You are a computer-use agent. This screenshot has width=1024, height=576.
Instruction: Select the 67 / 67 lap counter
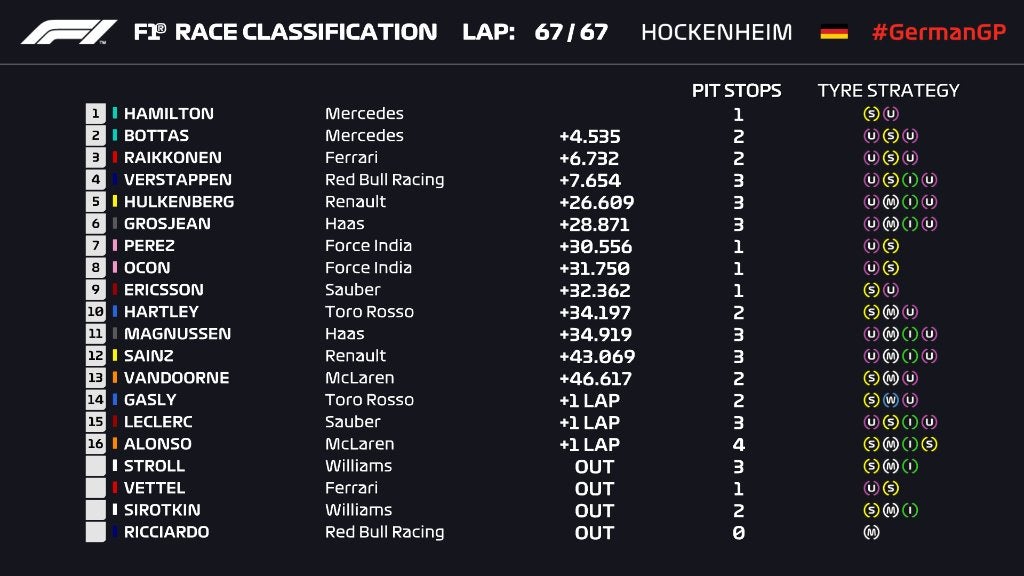(x=571, y=32)
